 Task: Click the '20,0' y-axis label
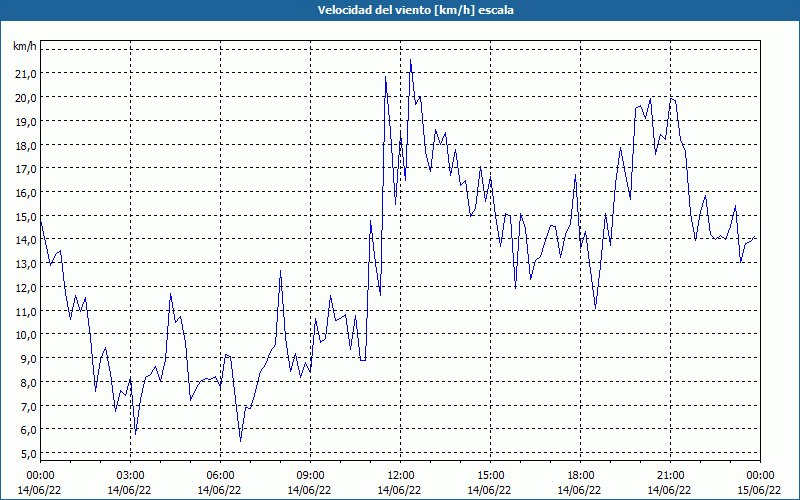click(26, 97)
